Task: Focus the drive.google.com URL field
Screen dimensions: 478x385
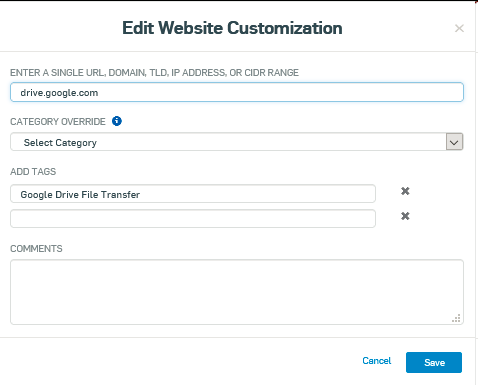Action: click(x=237, y=92)
